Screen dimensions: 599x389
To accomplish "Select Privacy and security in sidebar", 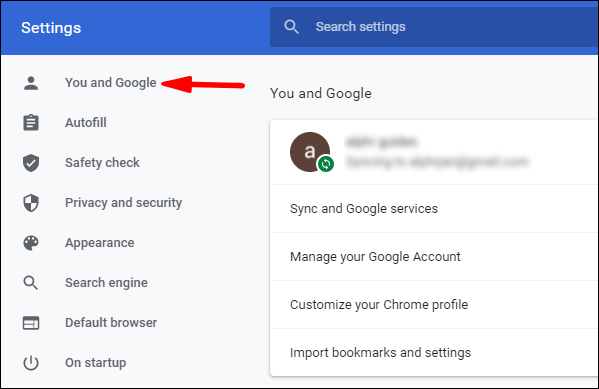I will click(x=123, y=203).
